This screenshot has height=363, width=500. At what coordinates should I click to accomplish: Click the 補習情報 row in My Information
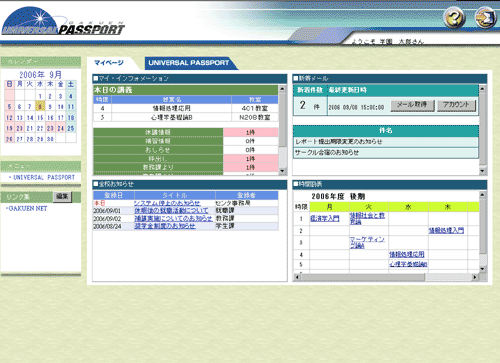(186, 141)
